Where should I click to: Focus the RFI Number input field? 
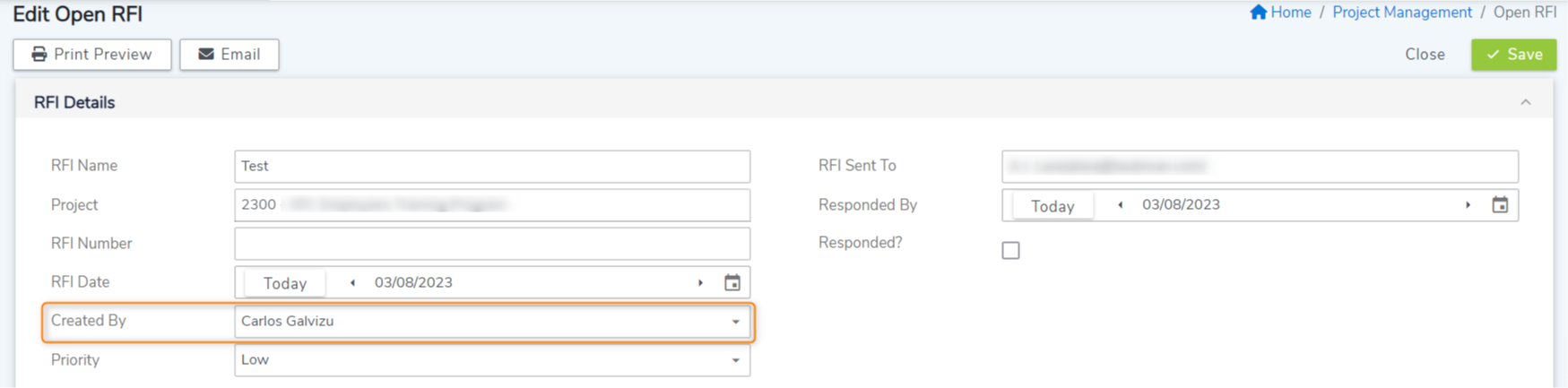pos(492,244)
